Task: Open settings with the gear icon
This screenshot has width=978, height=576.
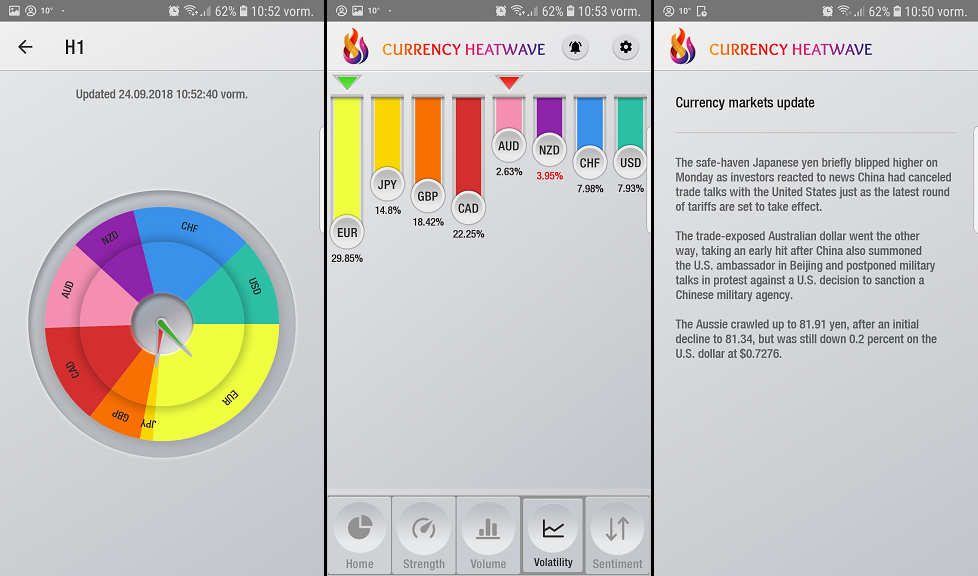Action: [626, 47]
